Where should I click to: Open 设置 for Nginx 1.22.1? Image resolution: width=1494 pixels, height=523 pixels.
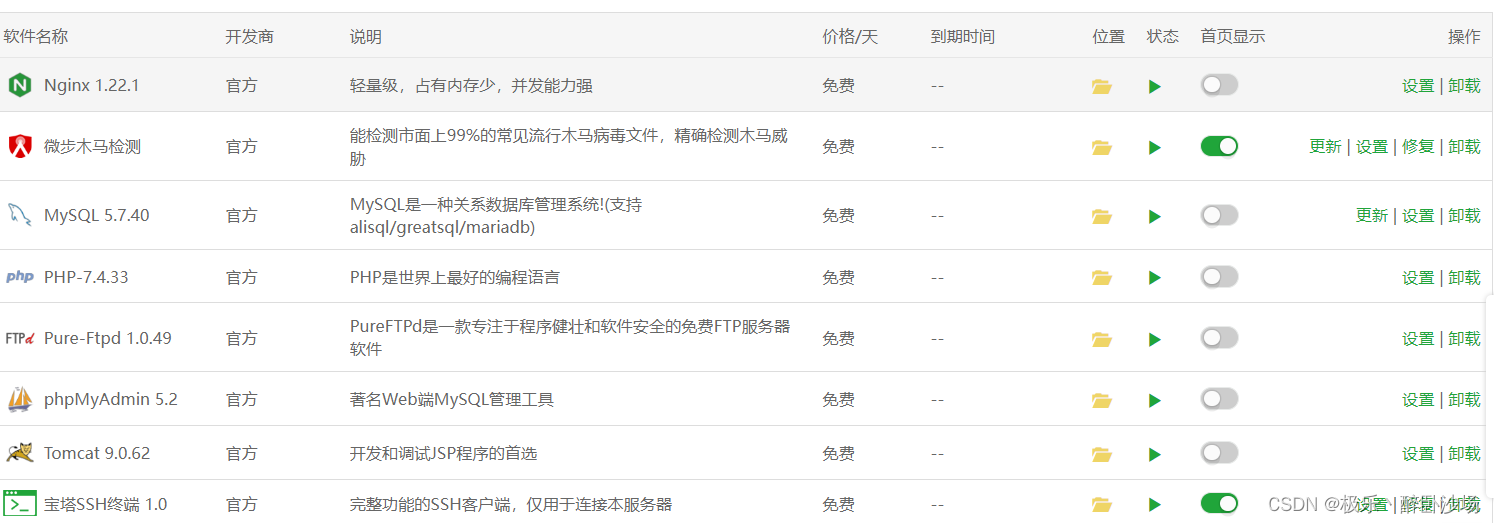pyautogui.click(x=1418, y=86)
